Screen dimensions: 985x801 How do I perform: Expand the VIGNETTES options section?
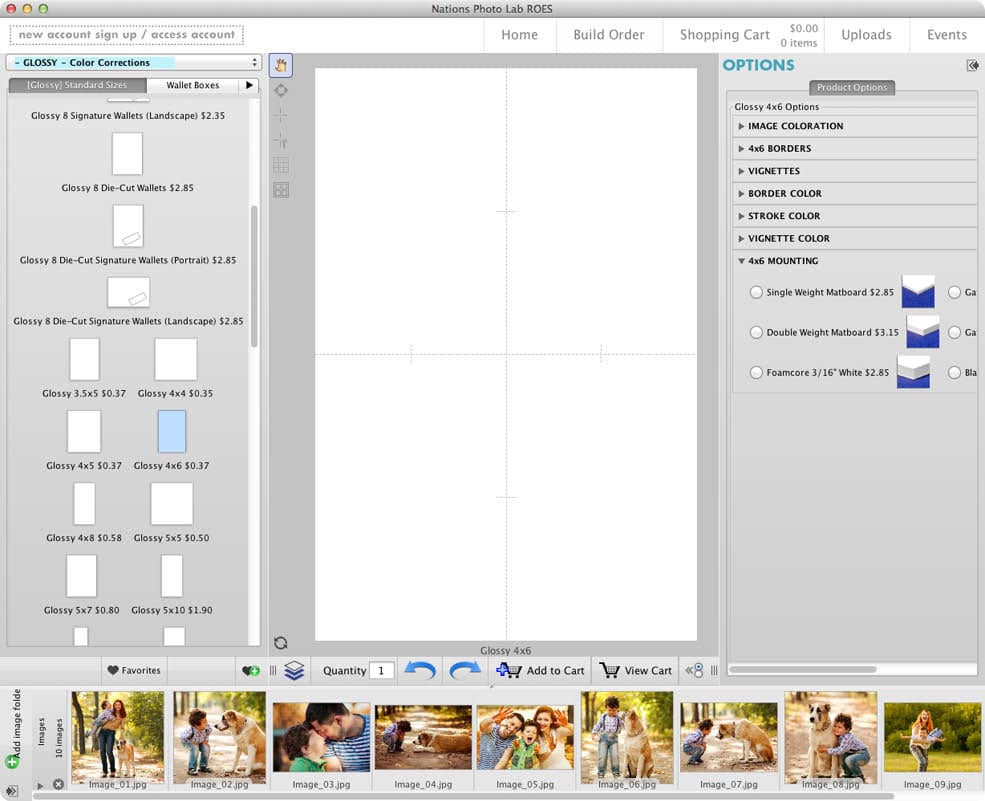774,171
